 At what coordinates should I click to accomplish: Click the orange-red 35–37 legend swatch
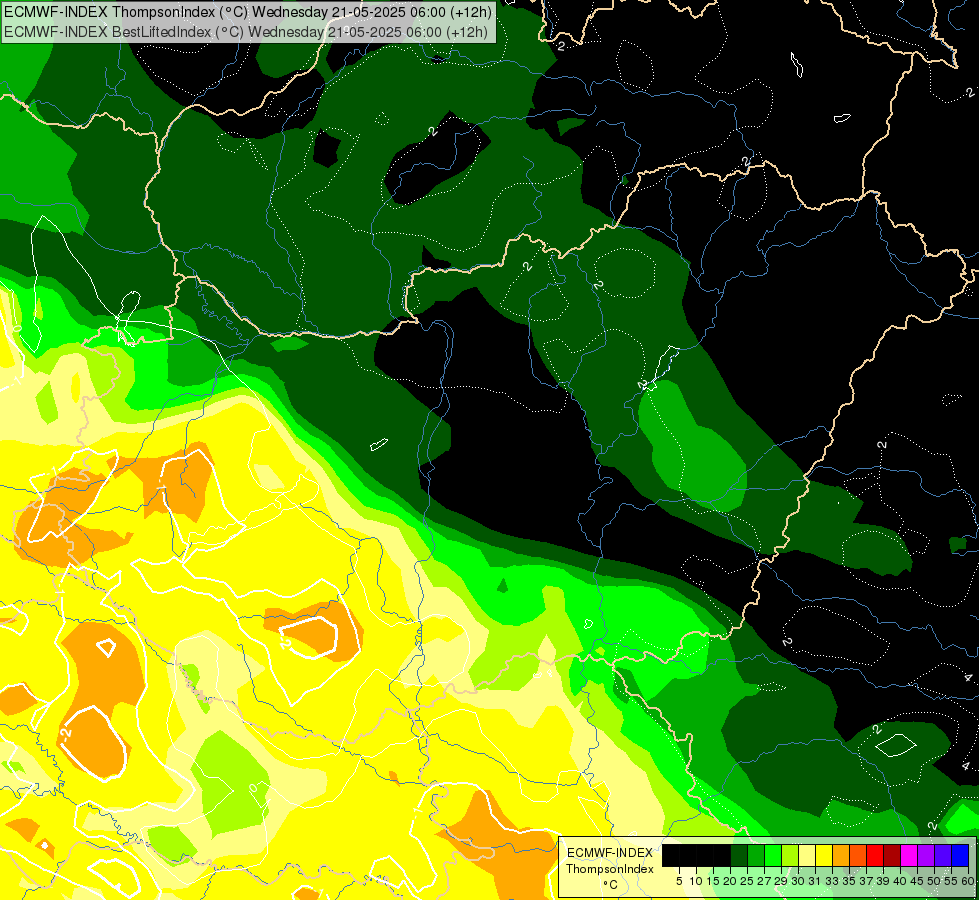click(x=858, y=856)
